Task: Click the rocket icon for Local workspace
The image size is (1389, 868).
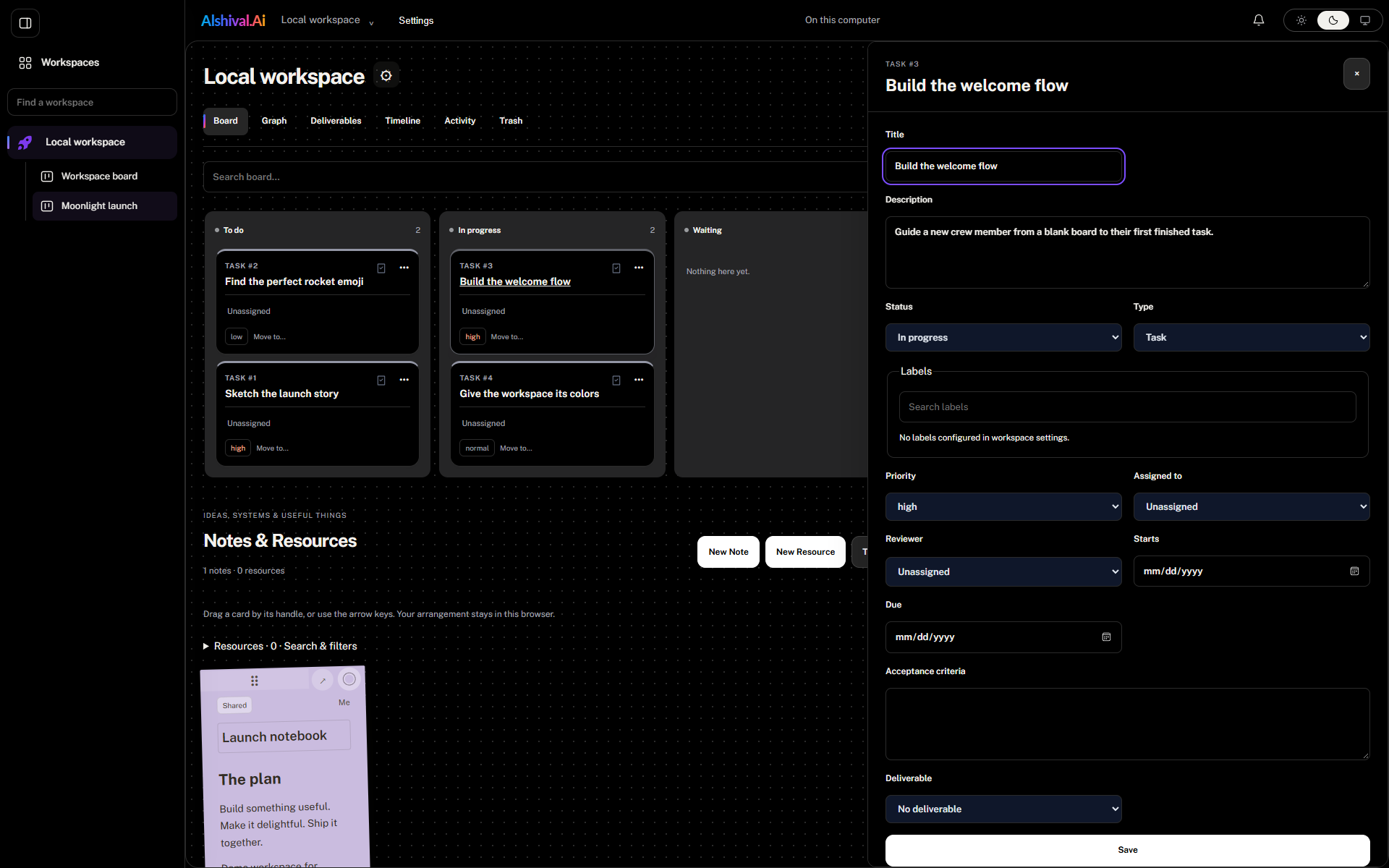Action: (x=25, y=142)
